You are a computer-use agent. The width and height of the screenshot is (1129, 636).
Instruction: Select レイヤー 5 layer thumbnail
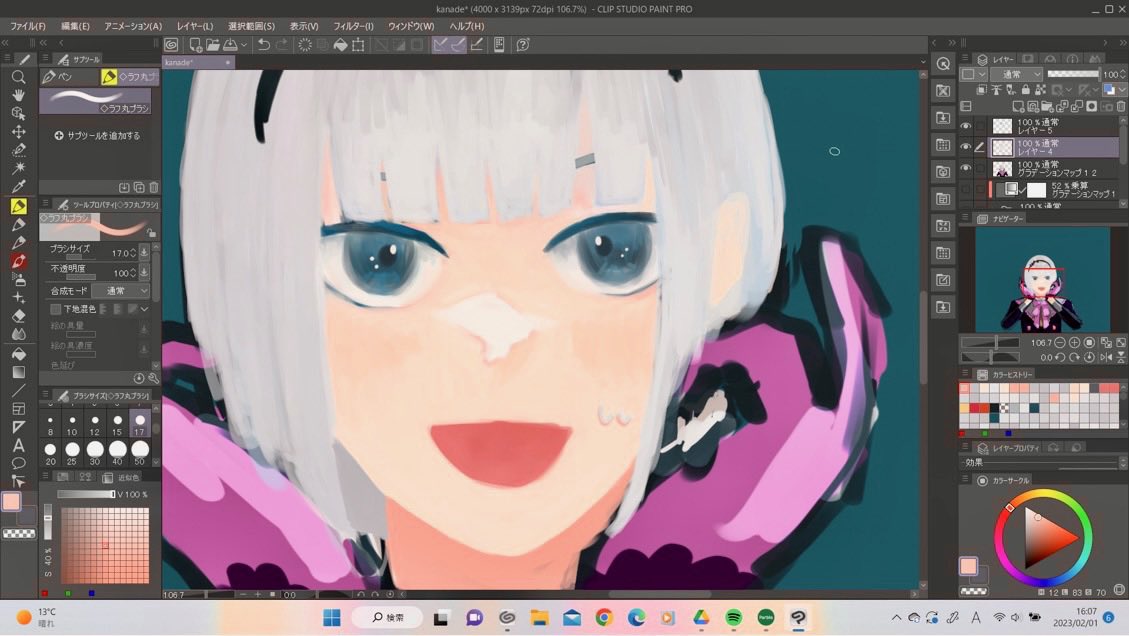[x=1002, y=126]
